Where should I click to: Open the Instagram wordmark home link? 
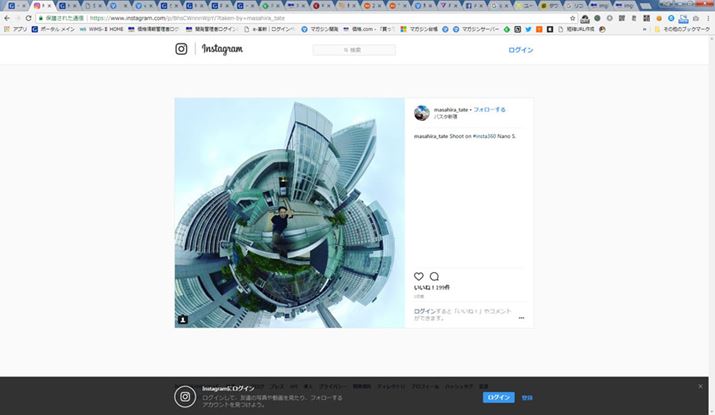pyautogui.click(x=222, y=49)
